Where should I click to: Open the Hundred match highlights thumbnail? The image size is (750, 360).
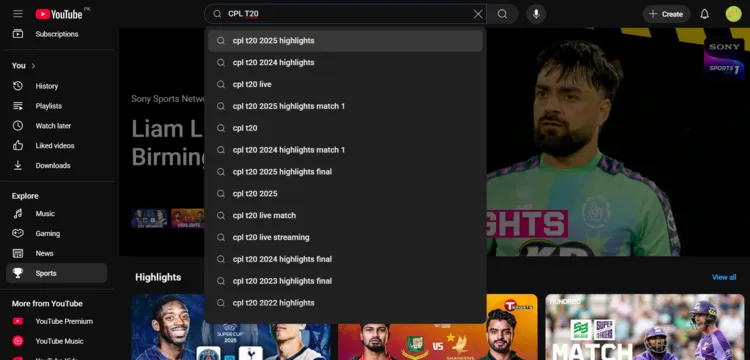(x=645, y=327)
